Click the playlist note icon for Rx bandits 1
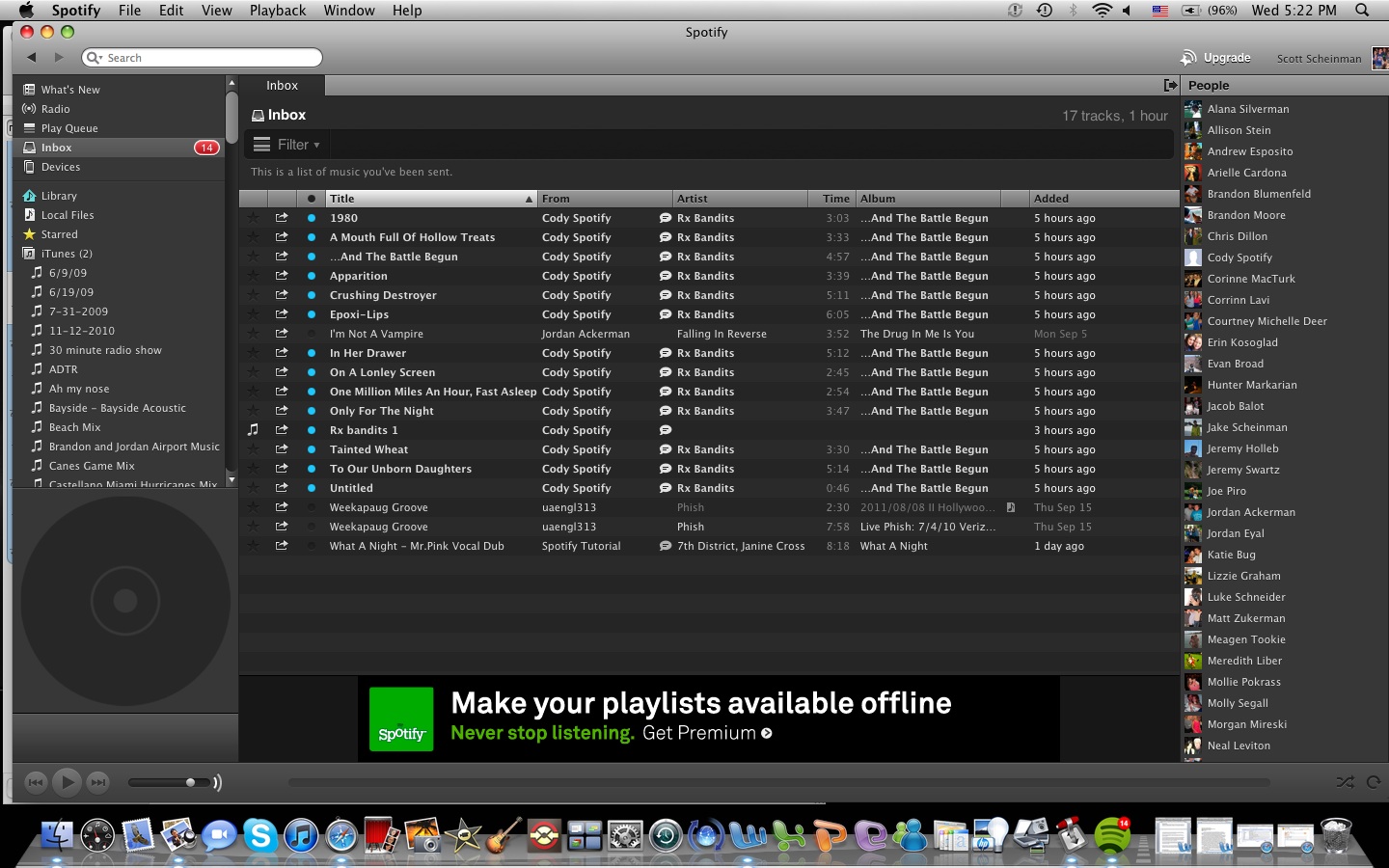Viewport: 1389px width, 868px height. click(x=253, y=430)
